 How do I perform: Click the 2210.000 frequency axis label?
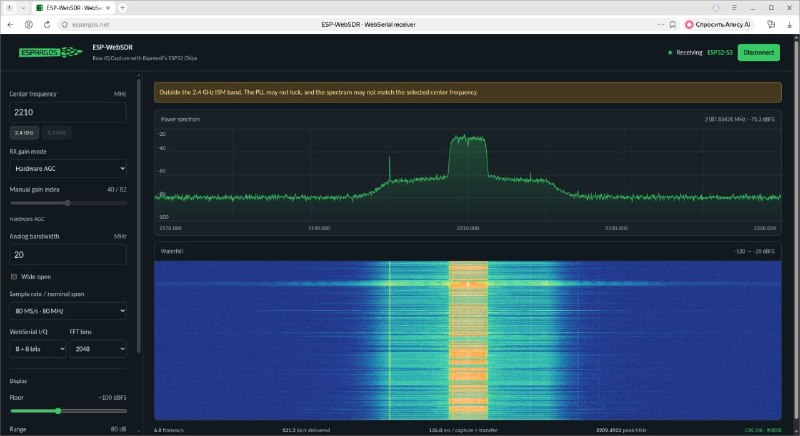tap(467, 228)
